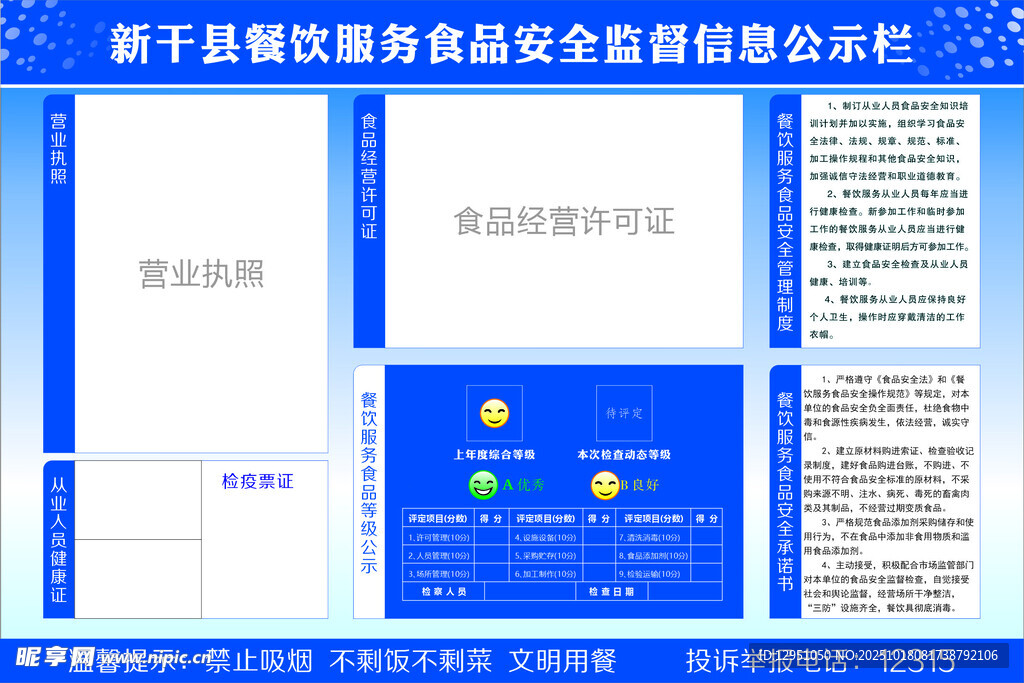Click the 营业执照 placeholder frame
This screenshot has width=1024, height=683.
click(x=201, y=273)
